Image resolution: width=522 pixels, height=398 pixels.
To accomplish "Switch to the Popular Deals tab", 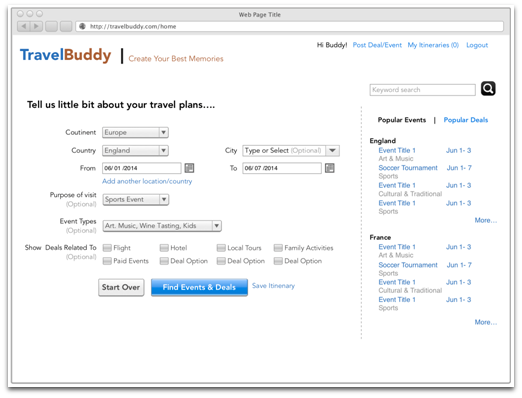I will coord(466,120).
